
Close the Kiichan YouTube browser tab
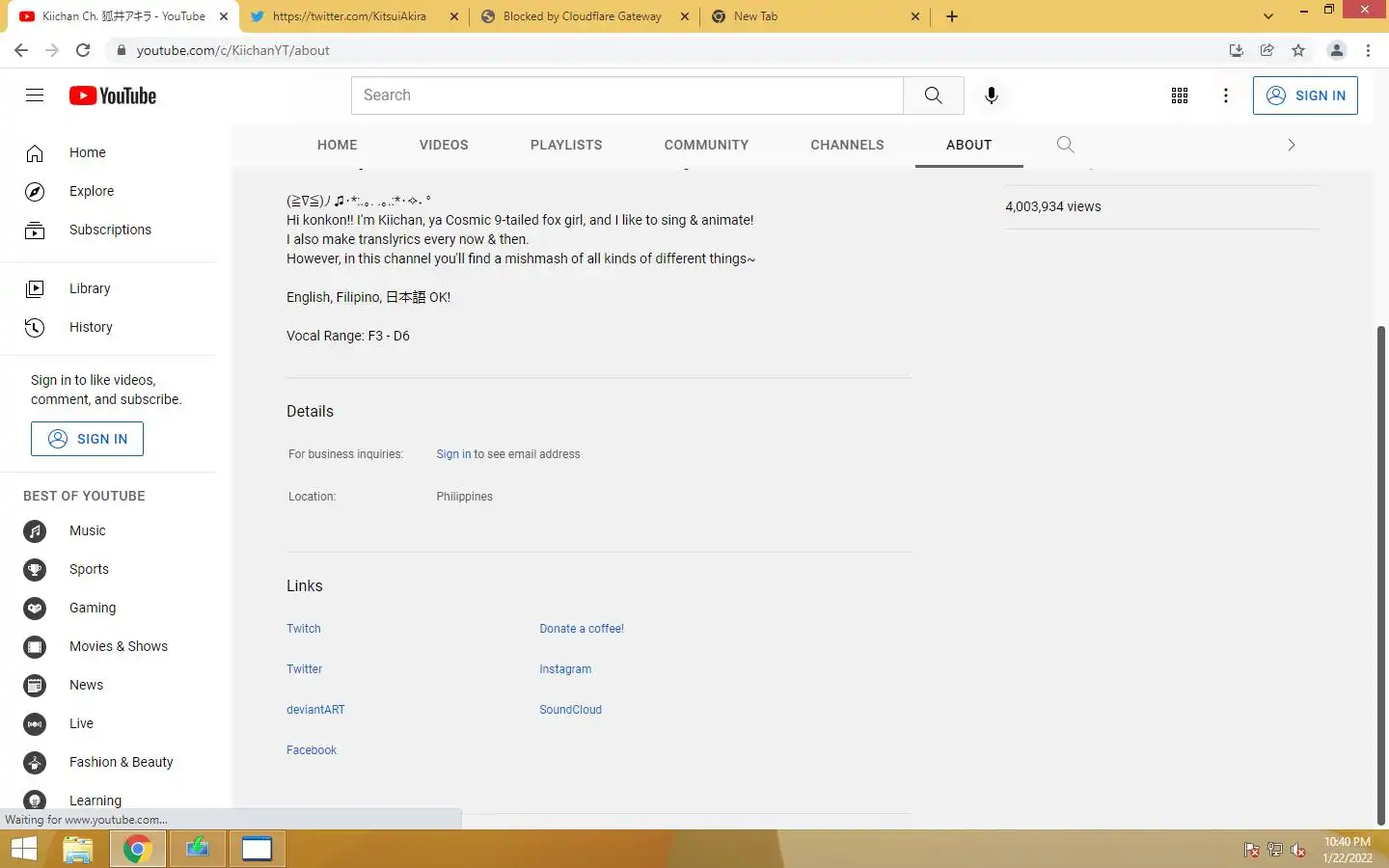(224, 16)
